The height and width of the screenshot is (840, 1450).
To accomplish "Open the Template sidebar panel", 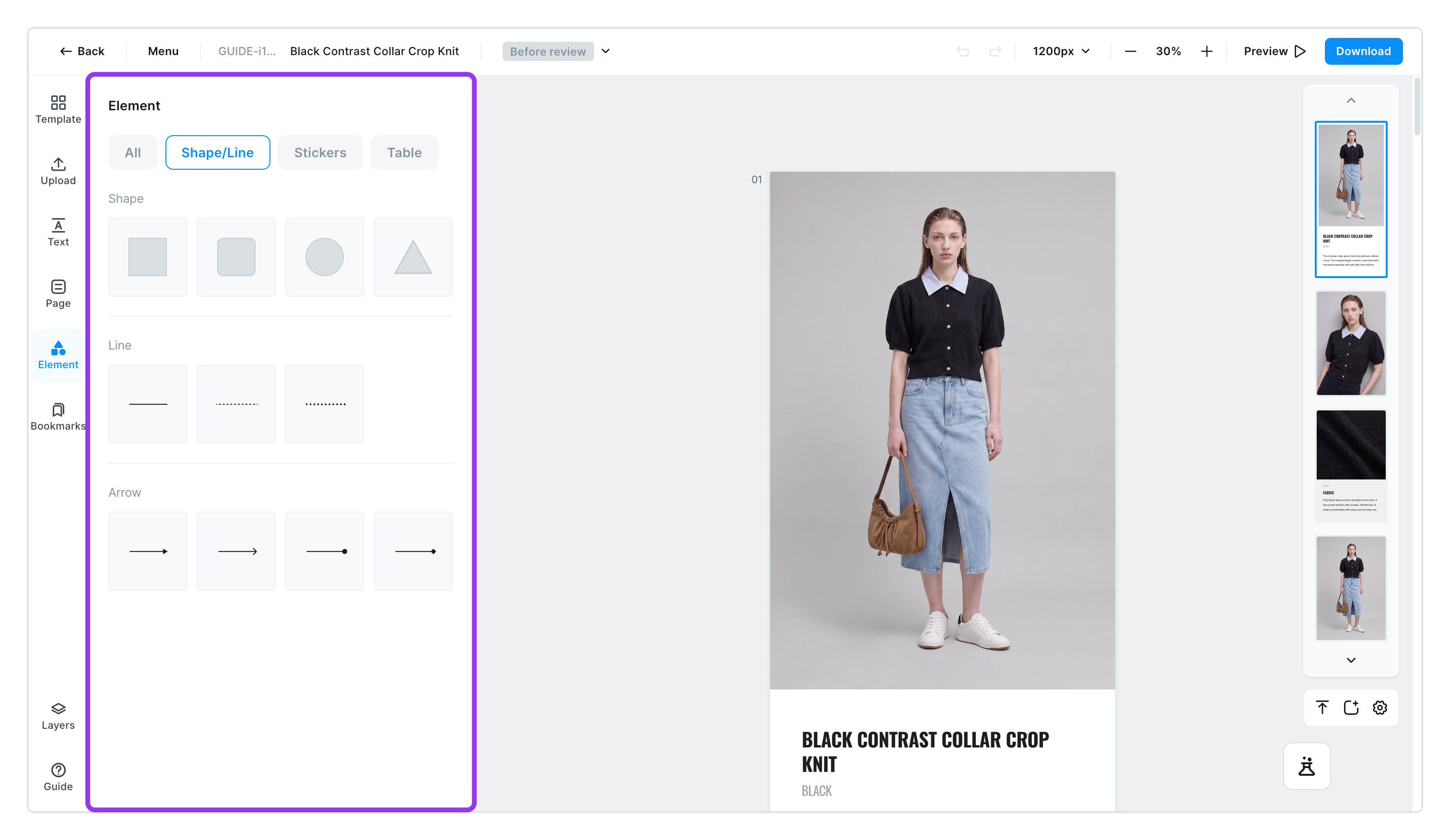I will [x=58, y=110].
